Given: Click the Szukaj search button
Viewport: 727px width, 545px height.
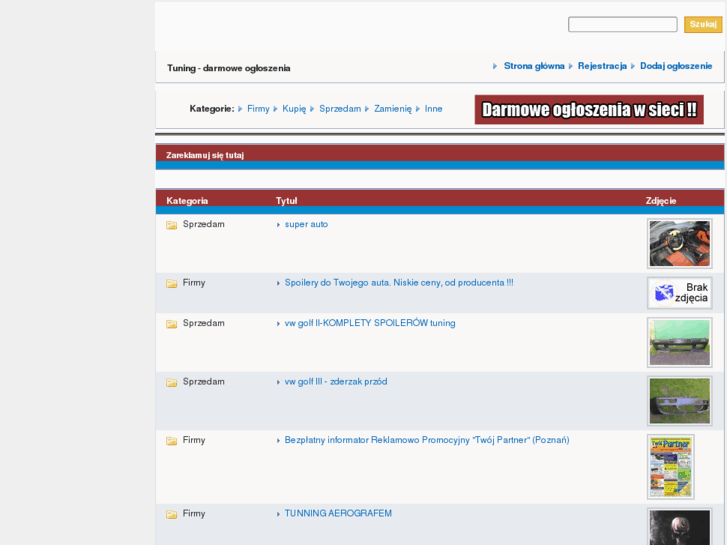Looking at the screenshot, I should pos(703,24).
